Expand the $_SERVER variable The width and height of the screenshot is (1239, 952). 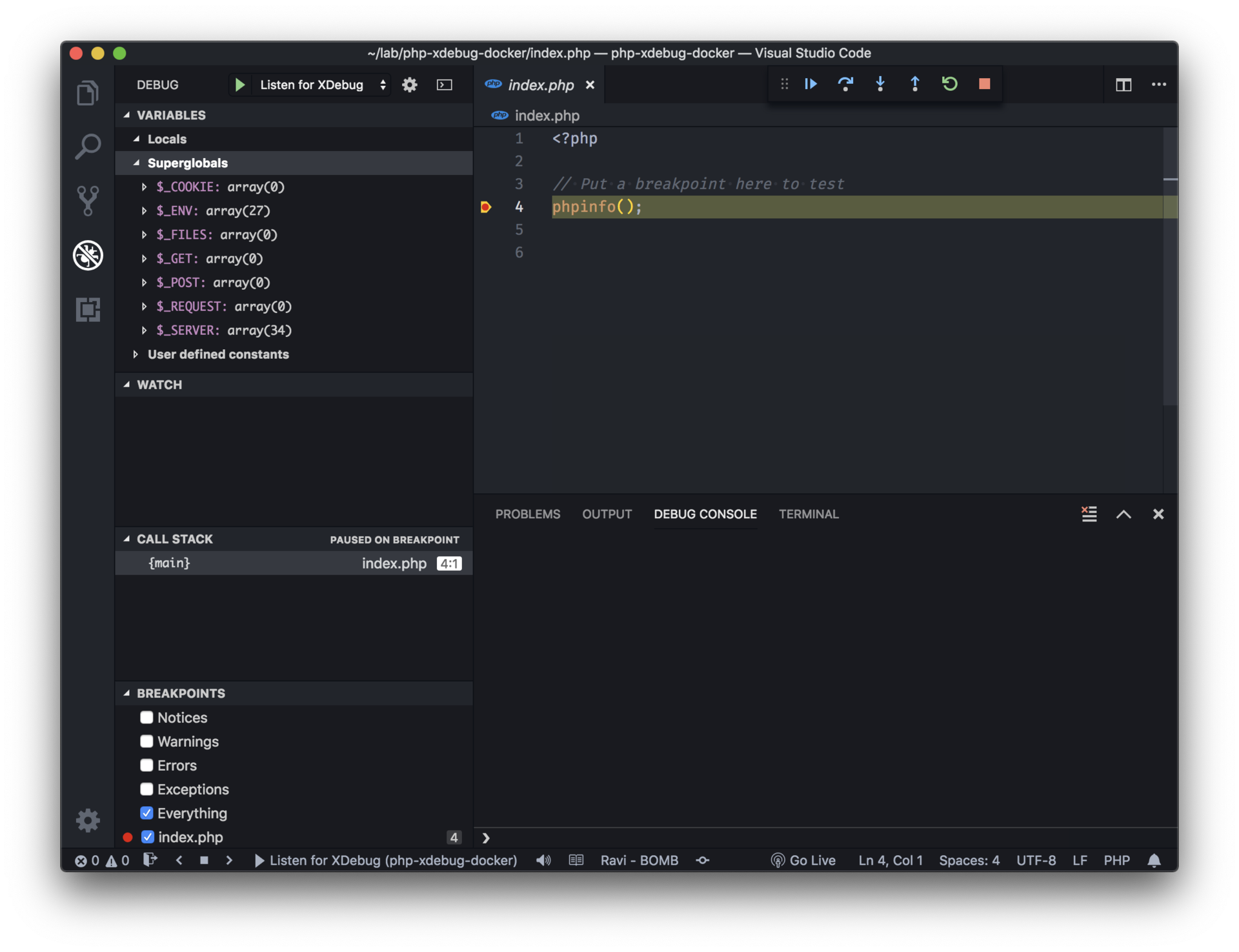[145, 330]
